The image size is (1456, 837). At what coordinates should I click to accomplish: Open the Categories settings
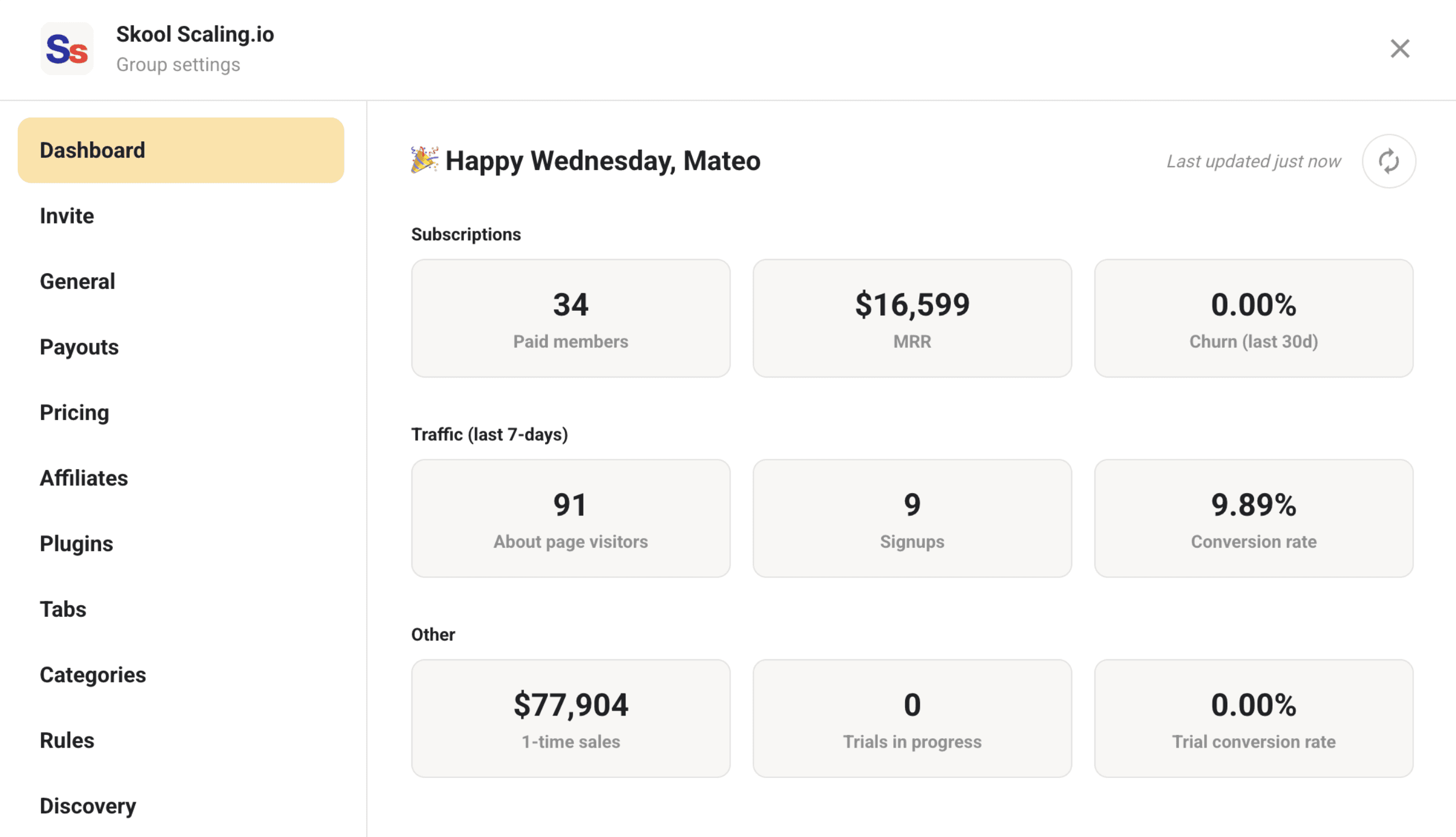pyautogui.click(x=93, y=675)
